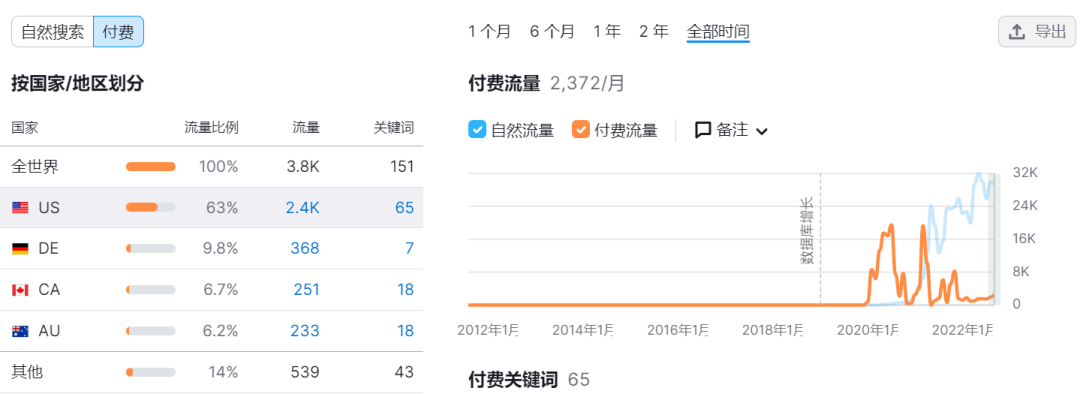Screen dimensions: 1080x394
Task: Click the DE traffic share bar
Action: (151, 249)
